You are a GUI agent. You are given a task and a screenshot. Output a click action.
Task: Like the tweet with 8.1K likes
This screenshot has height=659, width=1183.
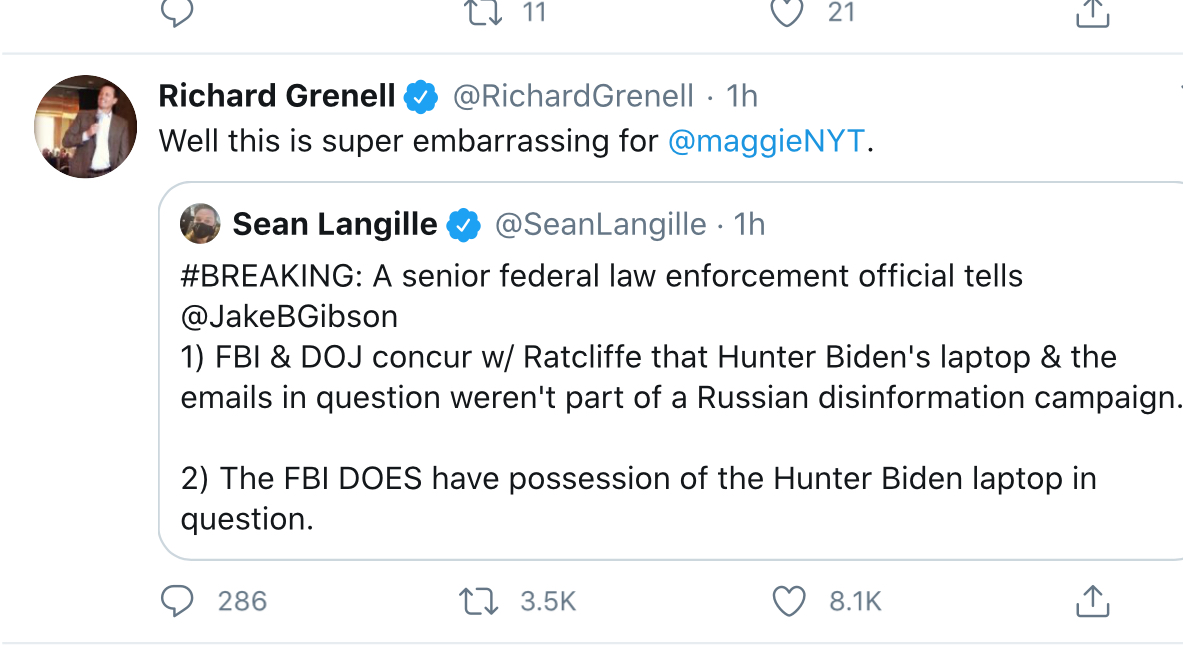pyautogui.click(x=789, y=601)
